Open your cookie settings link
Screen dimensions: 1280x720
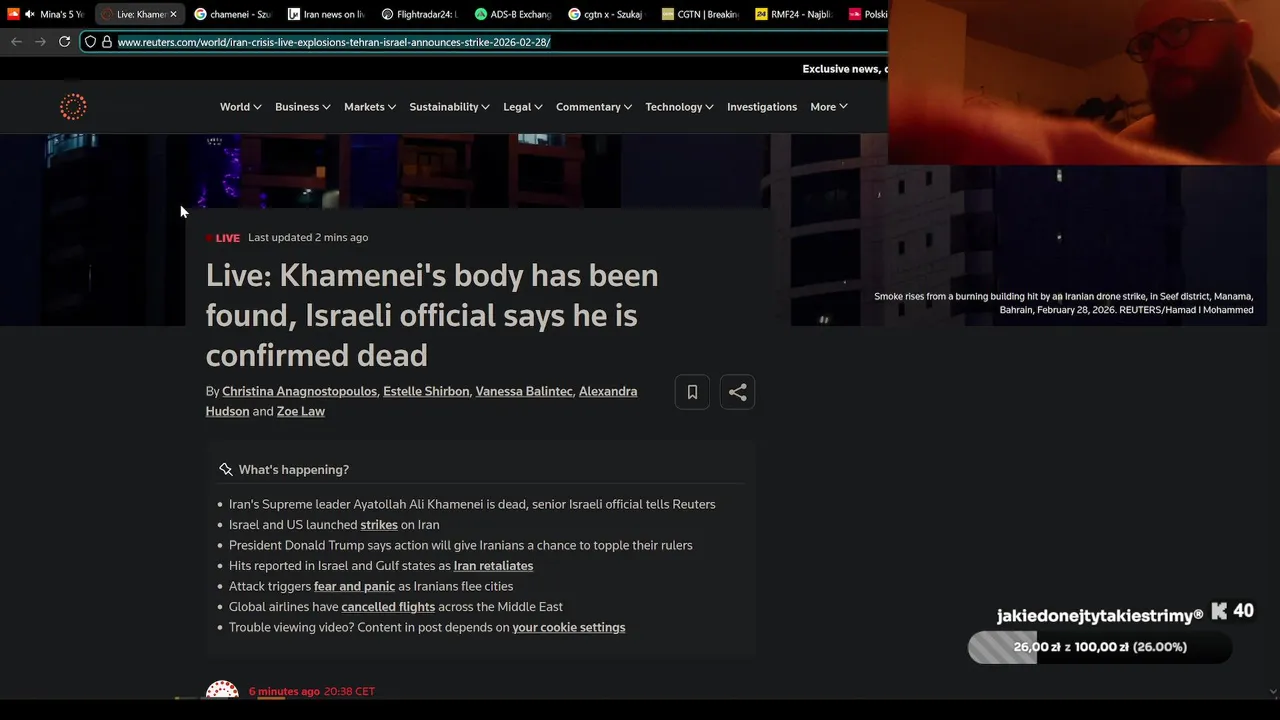(569, 627)
